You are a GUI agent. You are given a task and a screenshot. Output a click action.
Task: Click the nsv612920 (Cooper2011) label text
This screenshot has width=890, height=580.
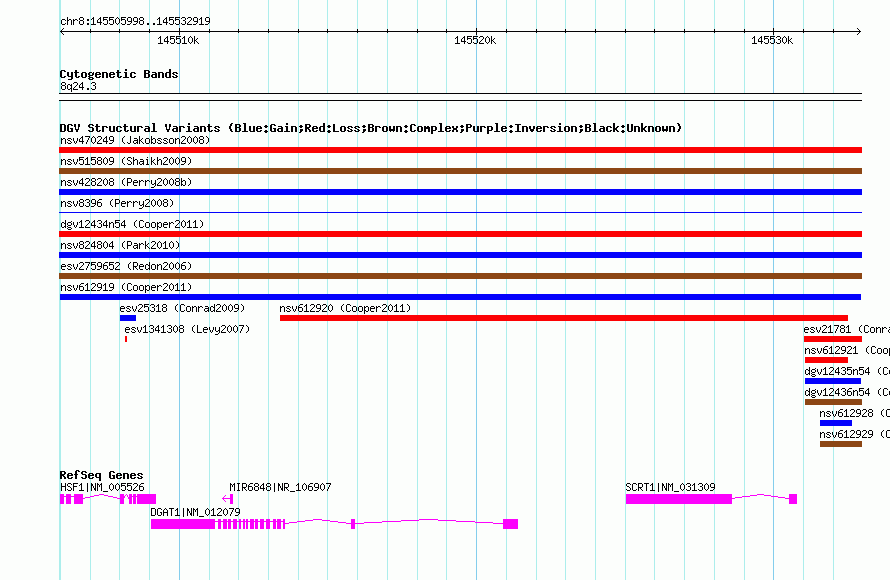[x=345, y=308]
